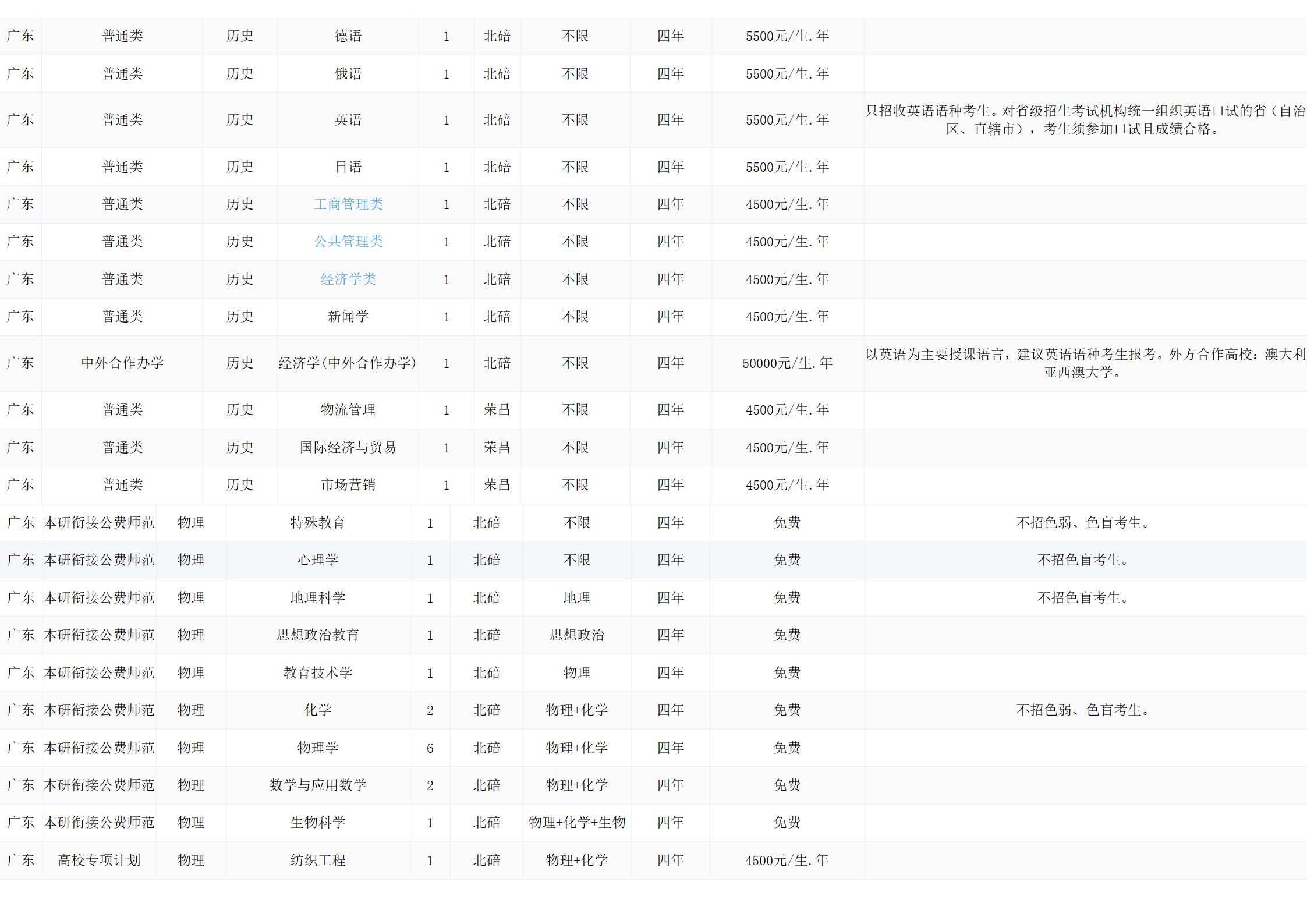Image resolution: width=1307 pixels, height=924 pixels.
Task: Select the 心理学 row major cell
Action: (318, 560)
